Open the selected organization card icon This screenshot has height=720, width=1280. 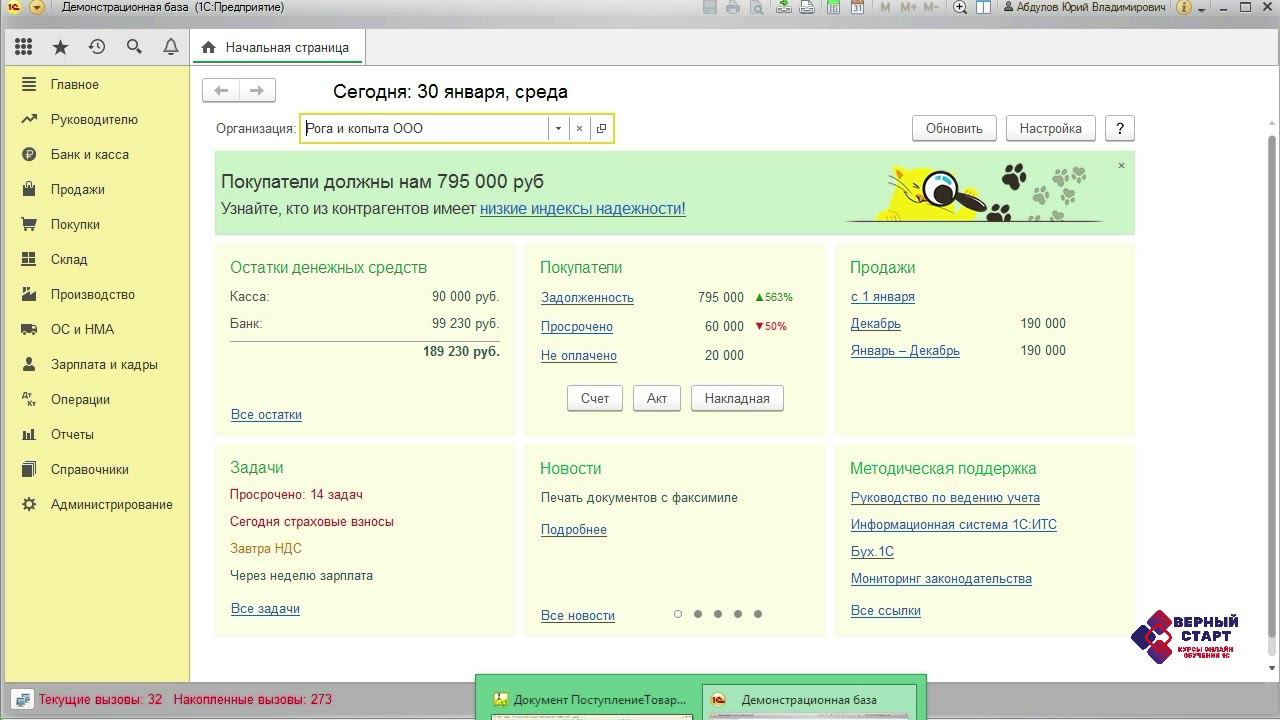point(600,128)
